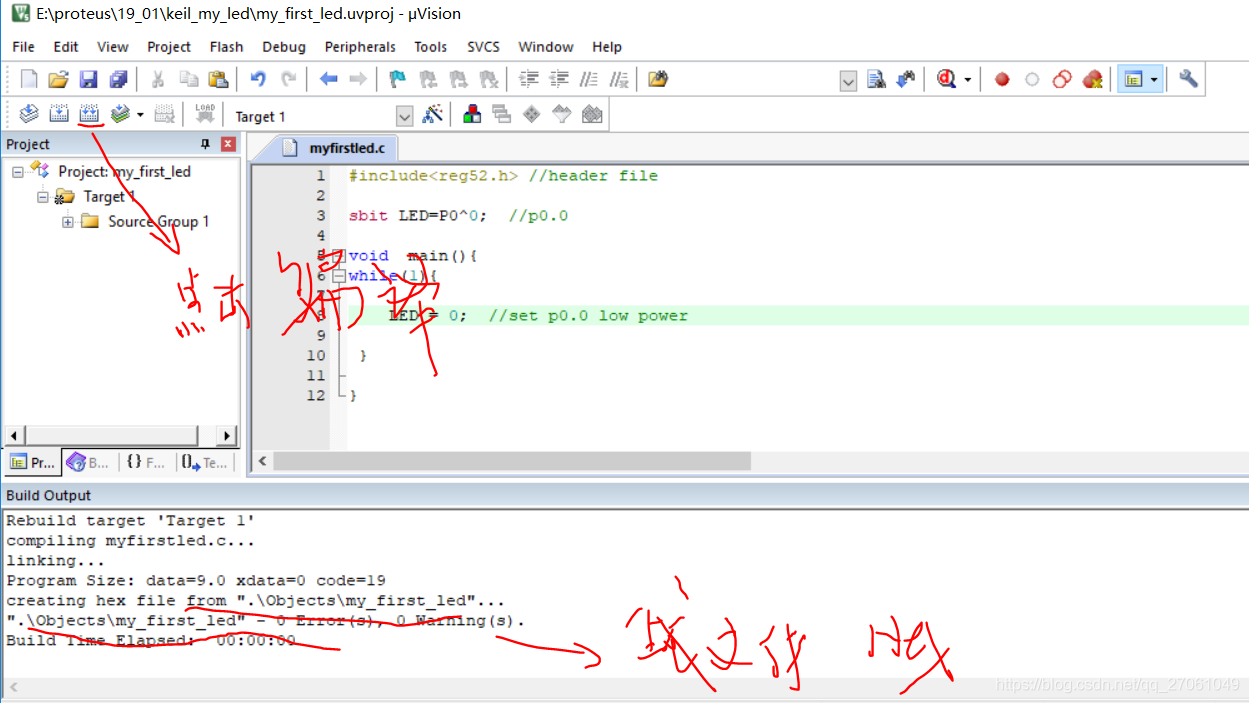Open Find in Files folder-binoculars icon
This screenshot has height=703, width=1249.
tap(657, 79)
